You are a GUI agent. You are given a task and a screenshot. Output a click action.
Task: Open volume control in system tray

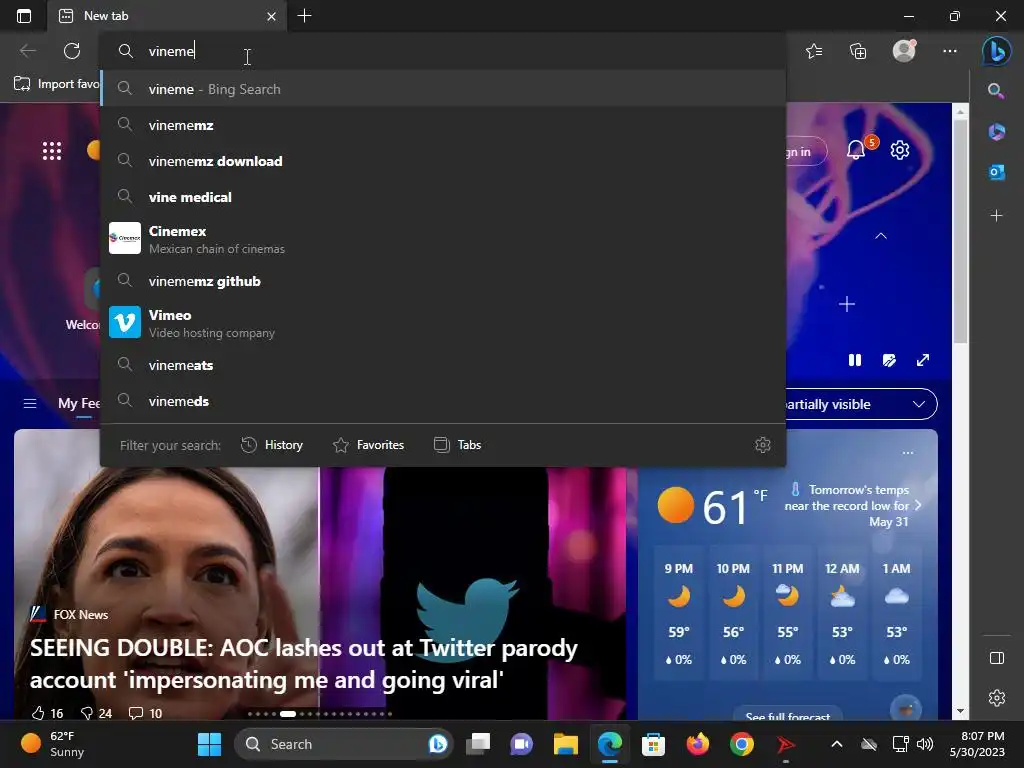(925, 744)
